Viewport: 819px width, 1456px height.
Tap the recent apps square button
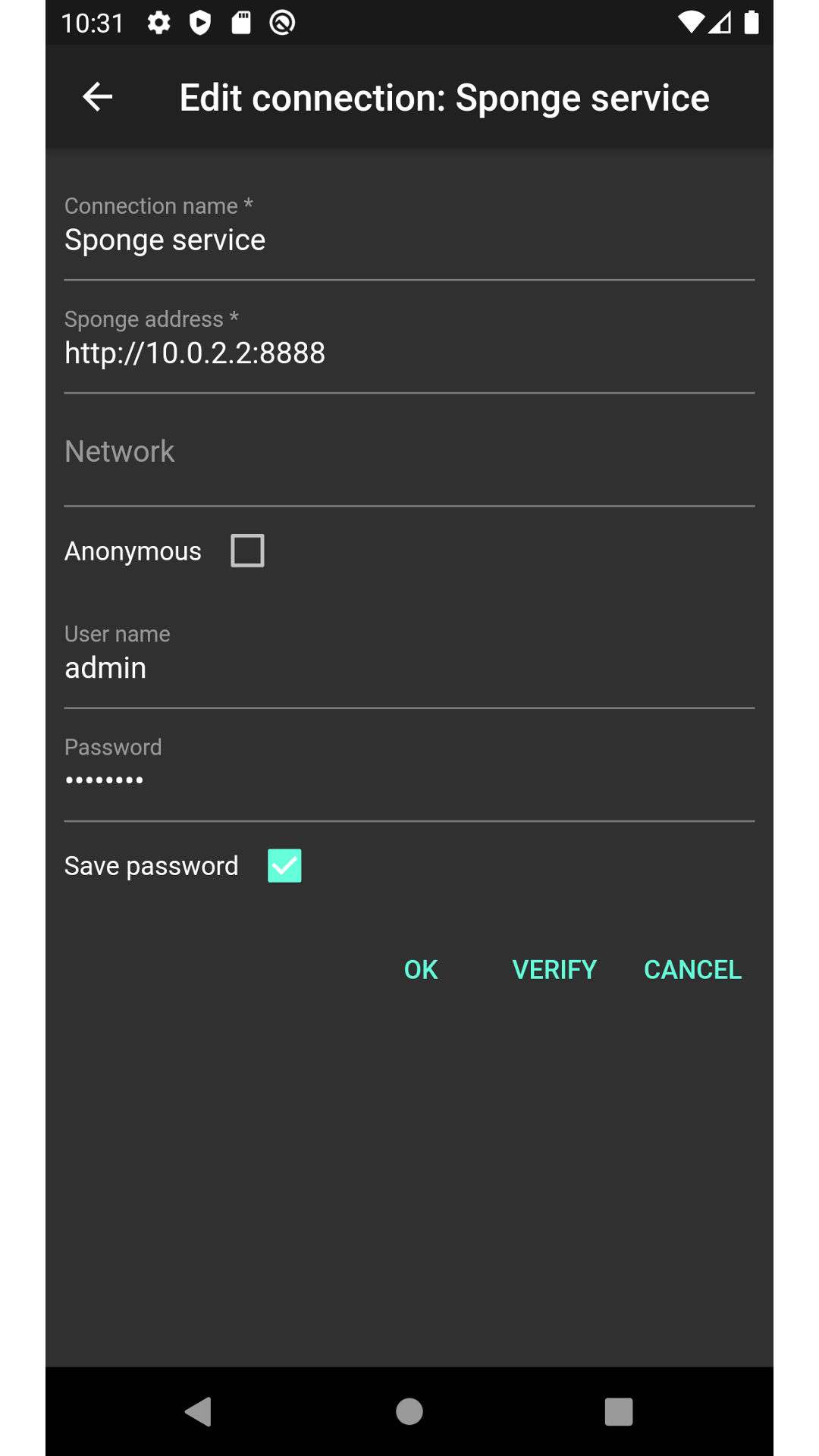point(619,1412)
